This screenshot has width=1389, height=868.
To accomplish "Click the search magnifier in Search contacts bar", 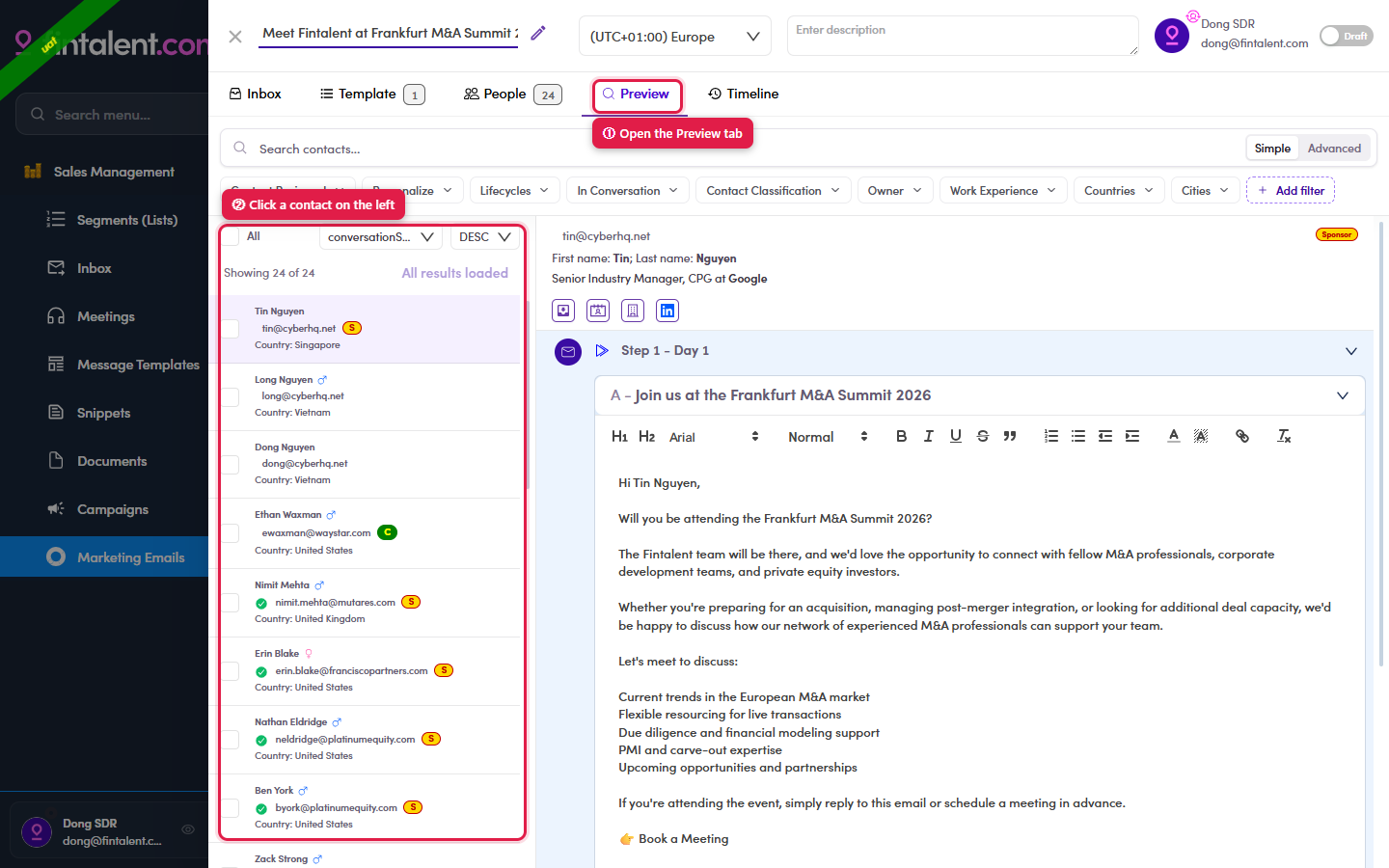I will 240,149.
